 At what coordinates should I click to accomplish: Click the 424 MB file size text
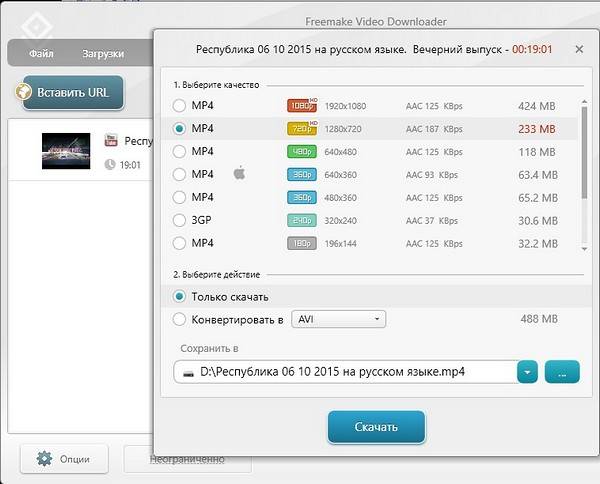click(x=536, y=106)
